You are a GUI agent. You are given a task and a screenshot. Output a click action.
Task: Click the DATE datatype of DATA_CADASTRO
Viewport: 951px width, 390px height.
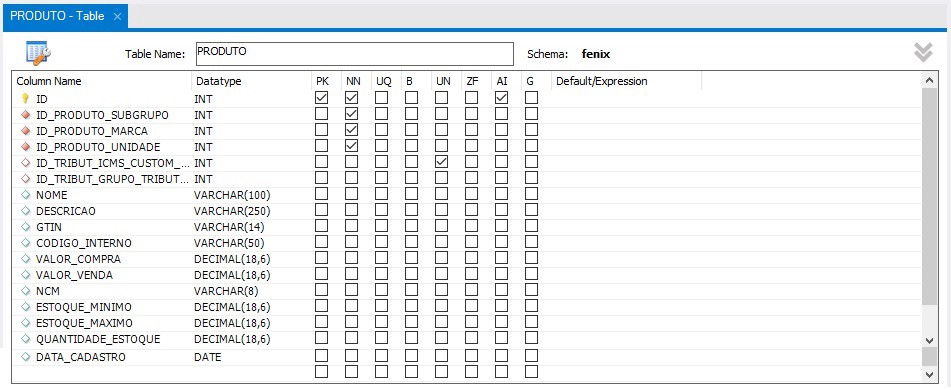[x=207, y=357]
